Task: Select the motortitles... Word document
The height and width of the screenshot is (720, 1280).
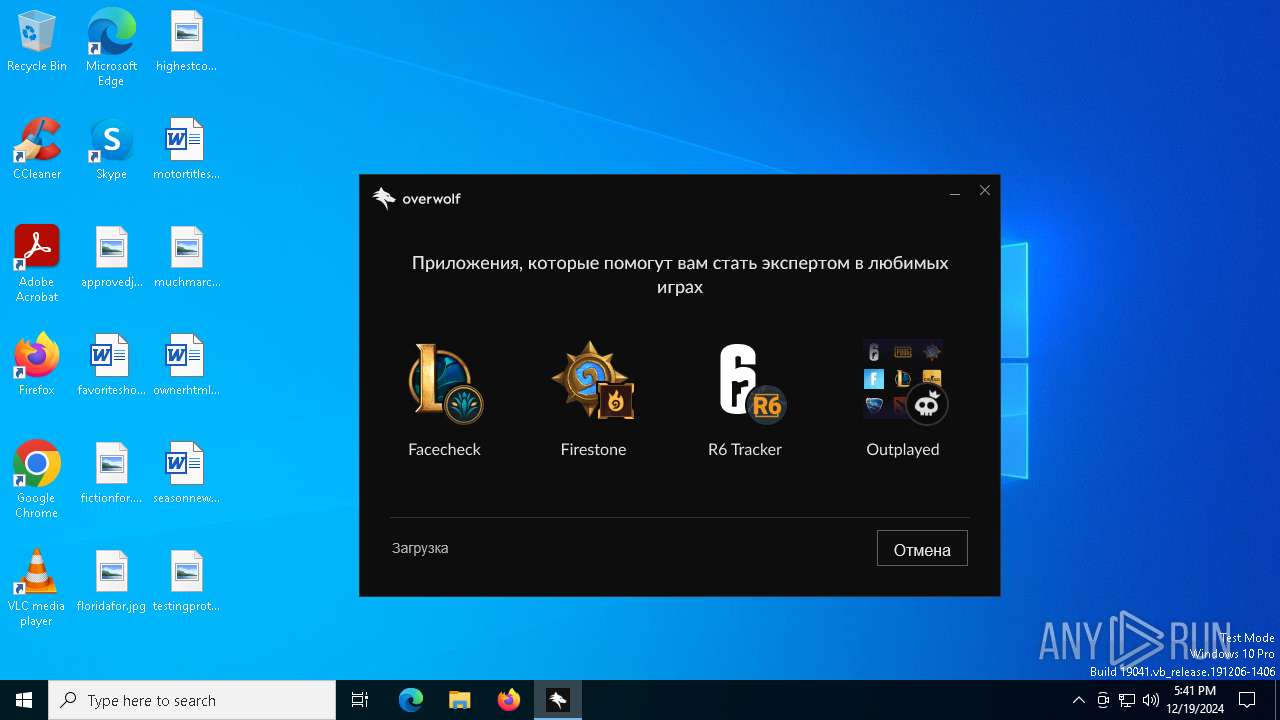Action: click(x=186, y=149)
